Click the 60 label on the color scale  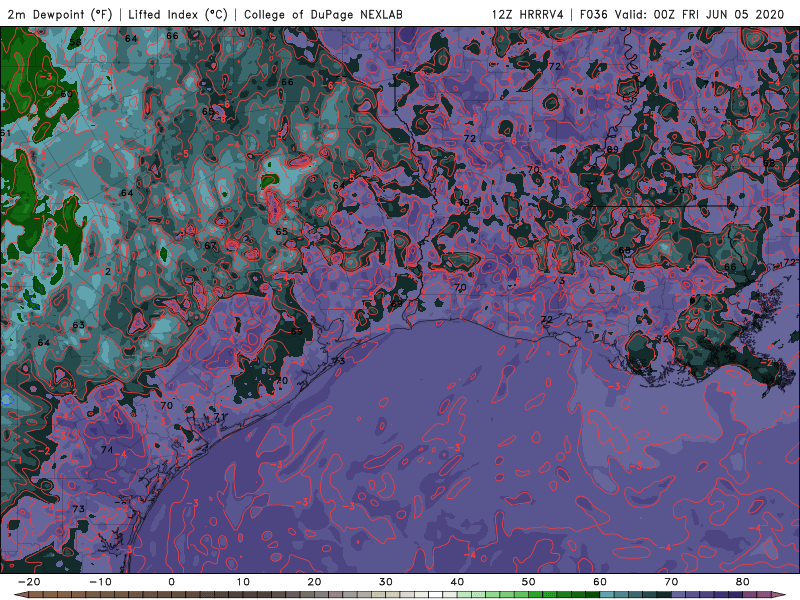pos(600,582)
